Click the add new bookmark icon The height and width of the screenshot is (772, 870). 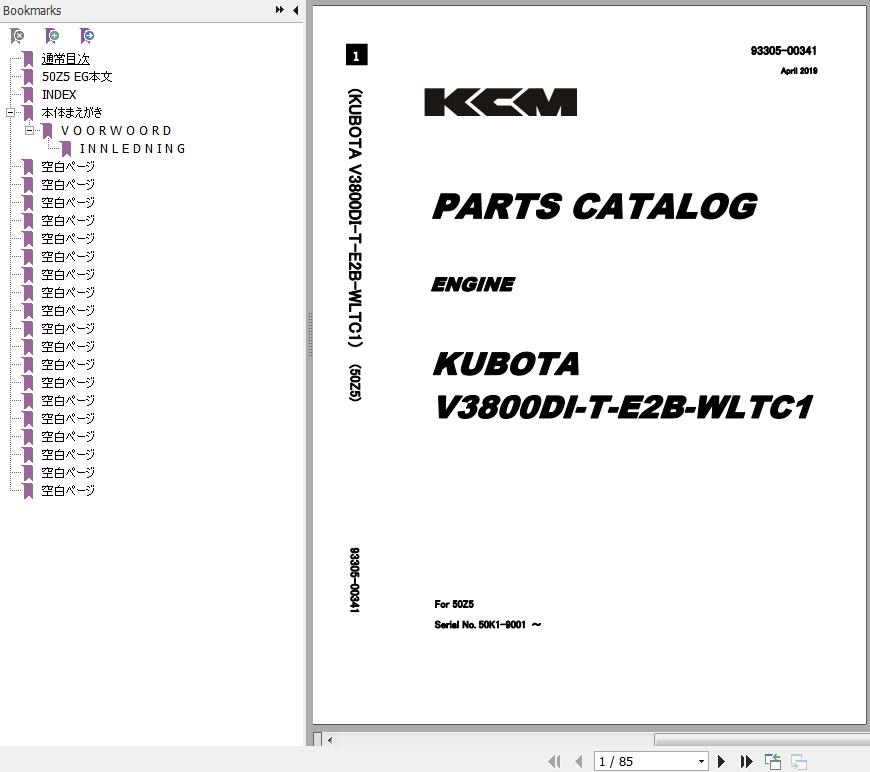(52, 36)
